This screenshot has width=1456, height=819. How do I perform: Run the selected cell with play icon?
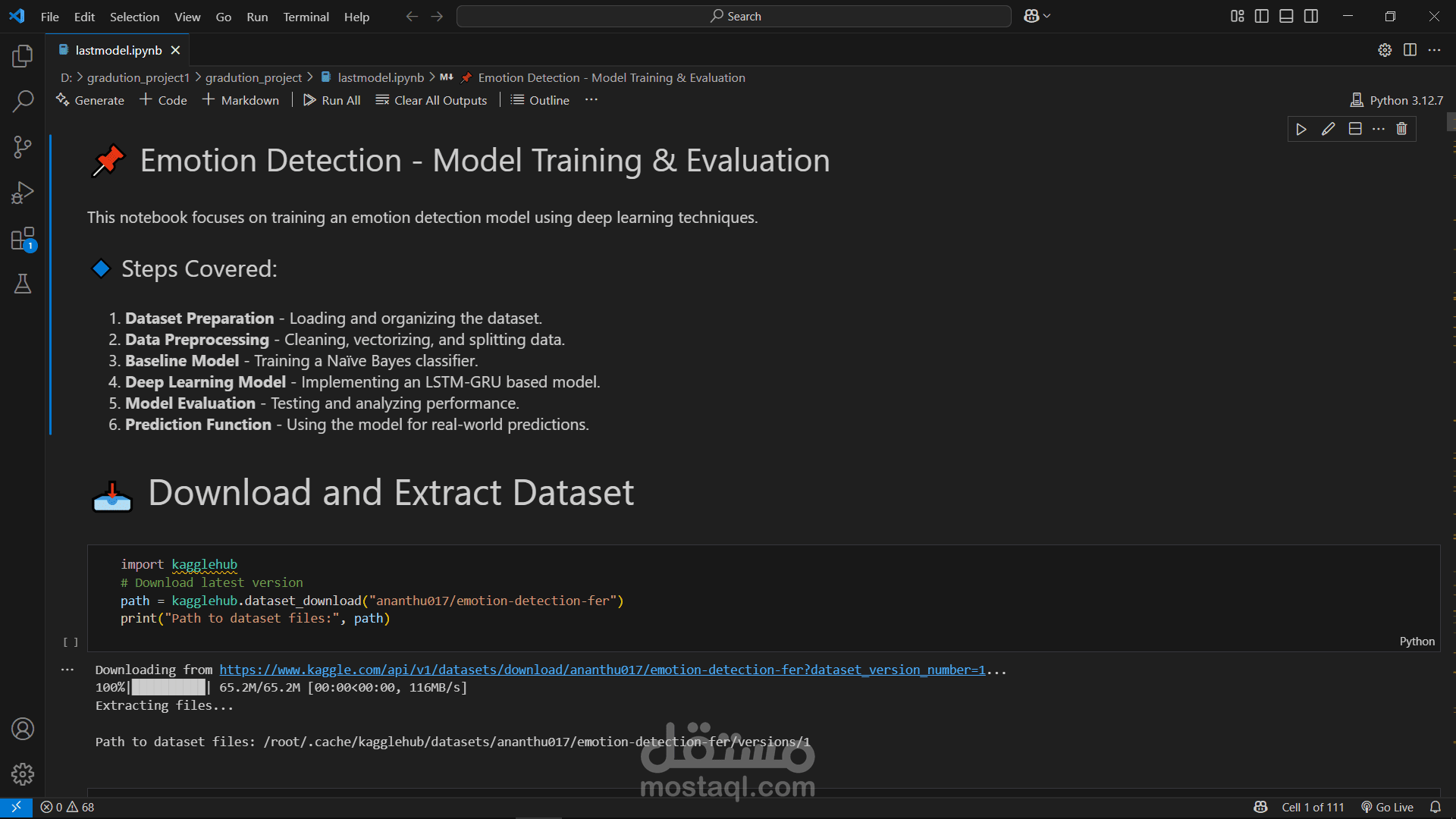pyautogui.click(x=1301, y=129)
